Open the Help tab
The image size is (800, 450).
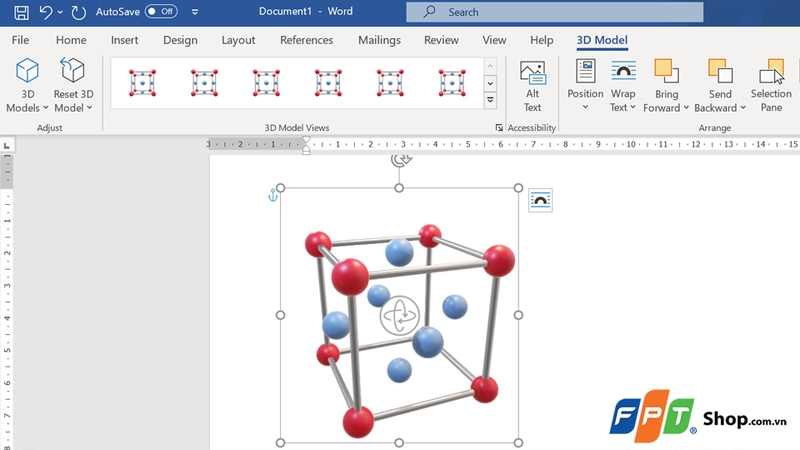pos(541,40)
